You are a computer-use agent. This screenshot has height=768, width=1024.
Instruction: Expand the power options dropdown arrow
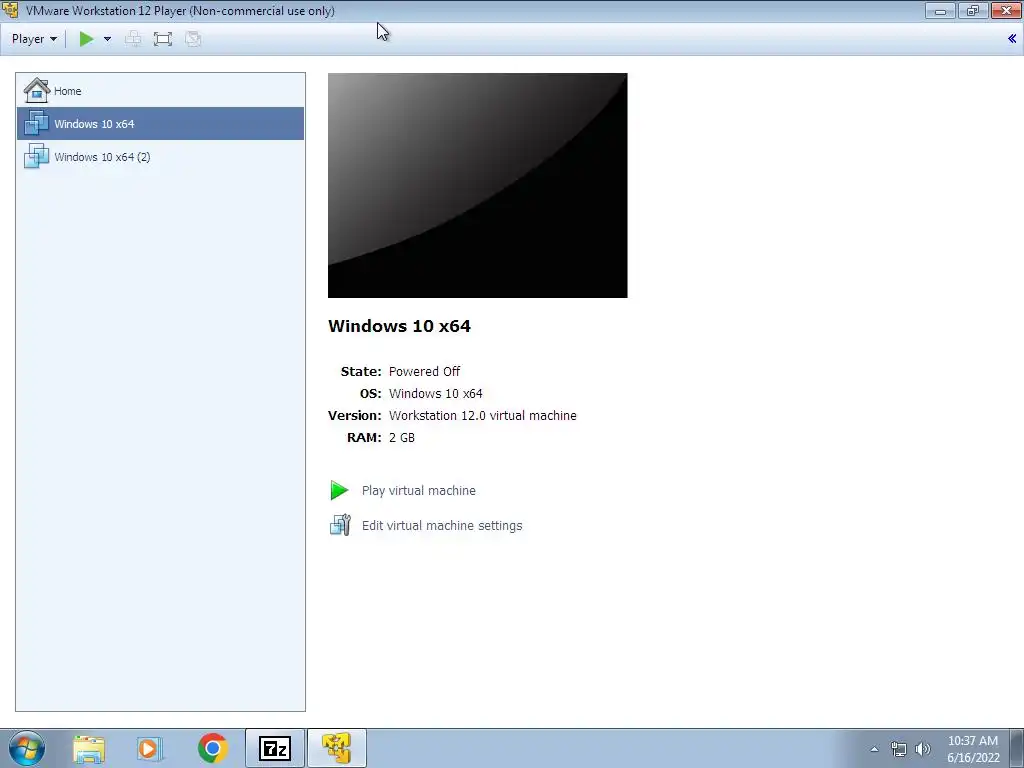pyautogui.click(x=108, y=39)
